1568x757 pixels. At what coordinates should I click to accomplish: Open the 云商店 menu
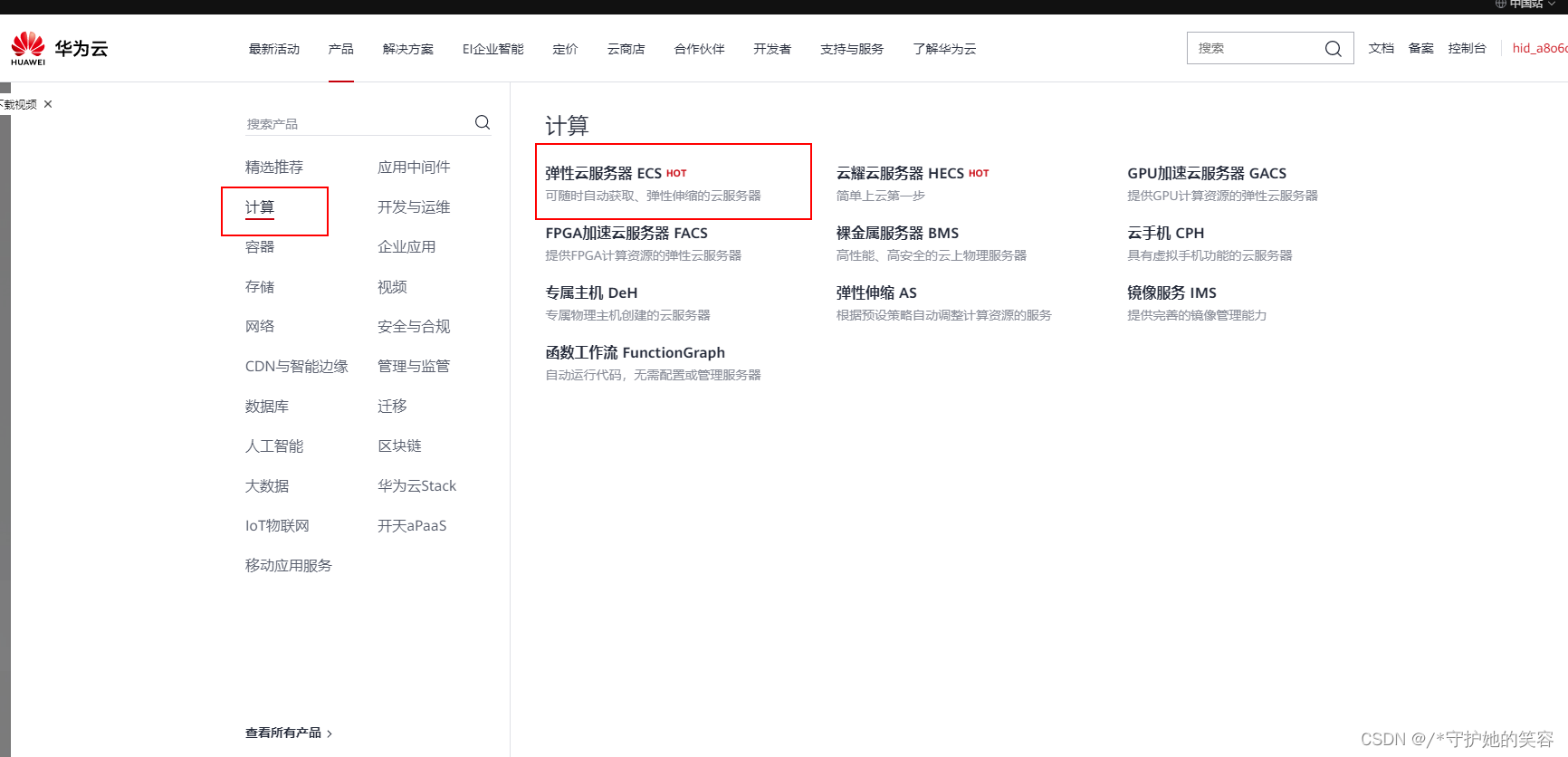coord(626,49)
